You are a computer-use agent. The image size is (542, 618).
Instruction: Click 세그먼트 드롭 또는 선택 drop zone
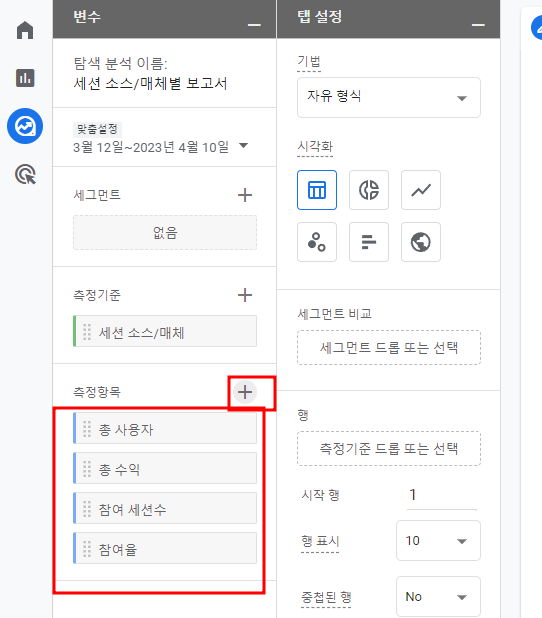pyautogui.click(x=389, y=348)
